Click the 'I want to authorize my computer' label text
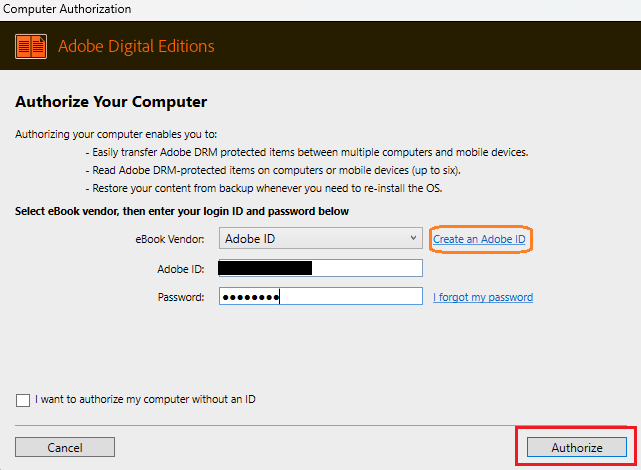 point(146,400)
